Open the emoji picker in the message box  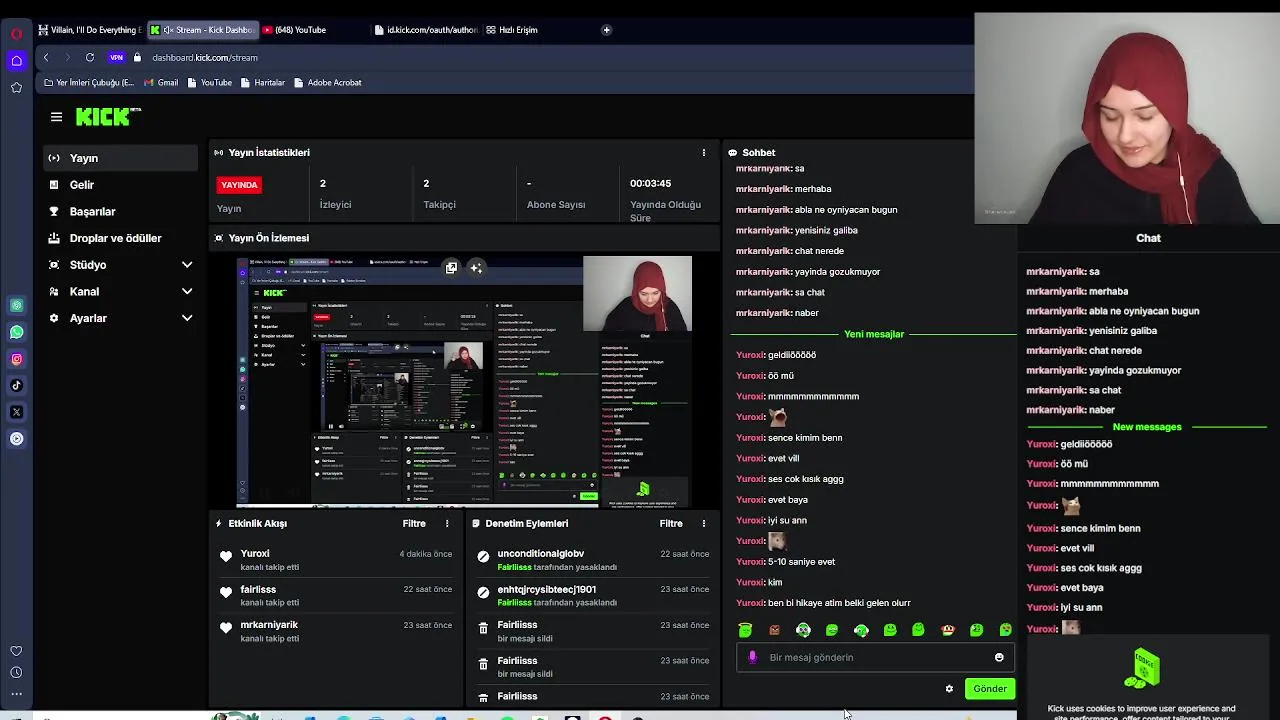click(x=999, y=658)
